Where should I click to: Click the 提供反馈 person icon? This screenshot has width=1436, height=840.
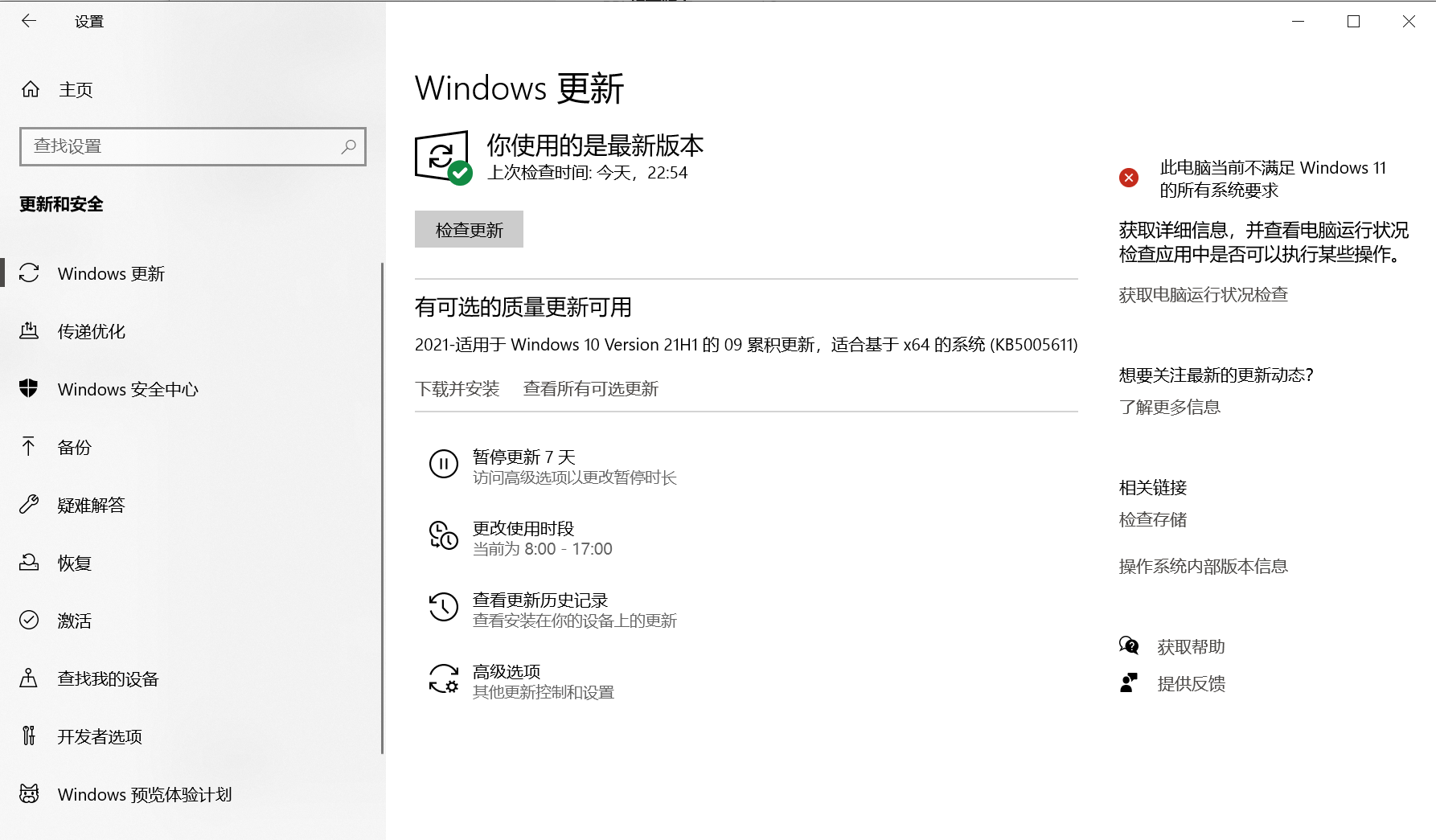pyautogui.click(x=1129, y=683)
